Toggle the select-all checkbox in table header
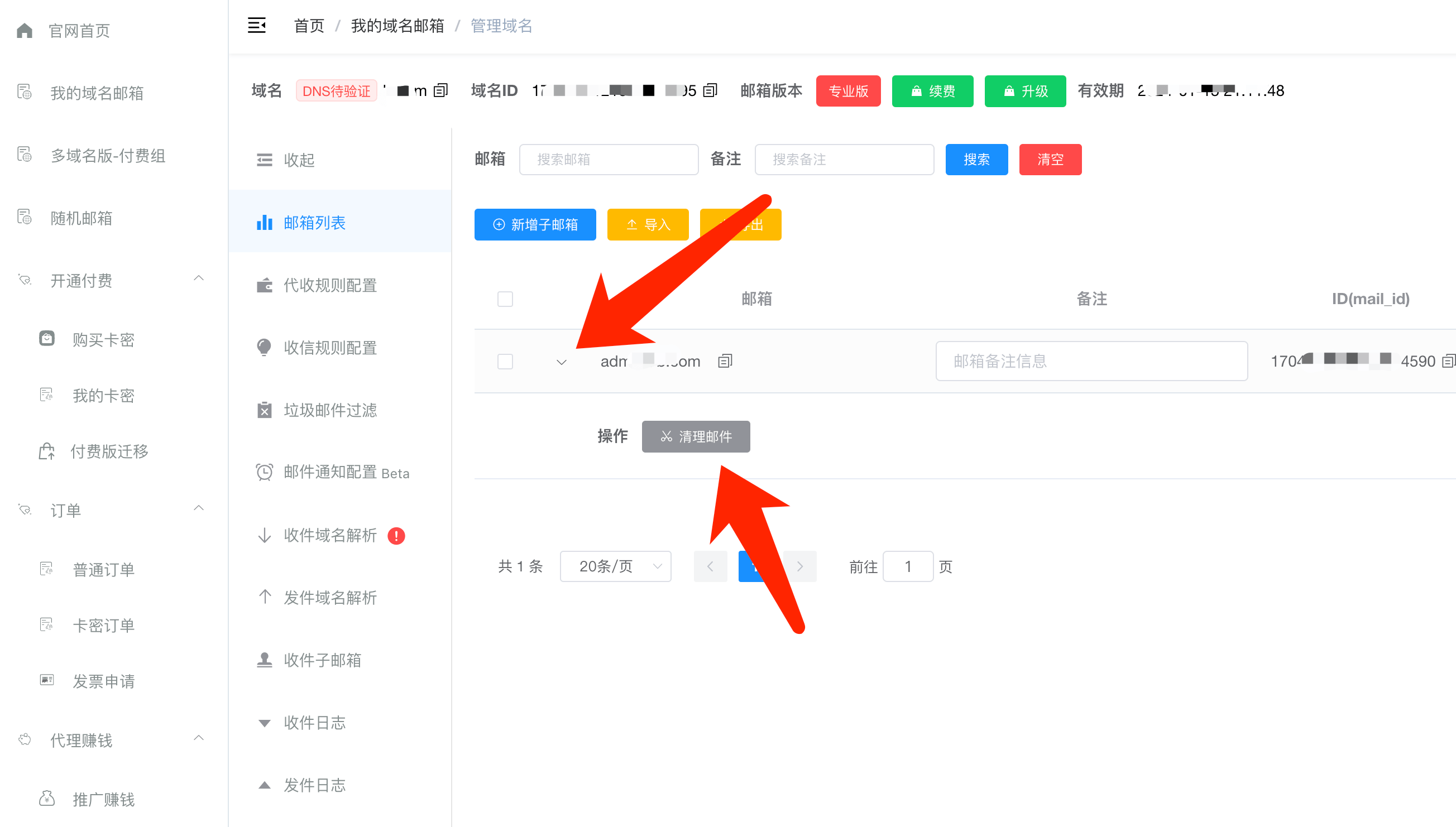This screenshot has width=1456, height=827. pyautogui.click(x=505, y=299)
